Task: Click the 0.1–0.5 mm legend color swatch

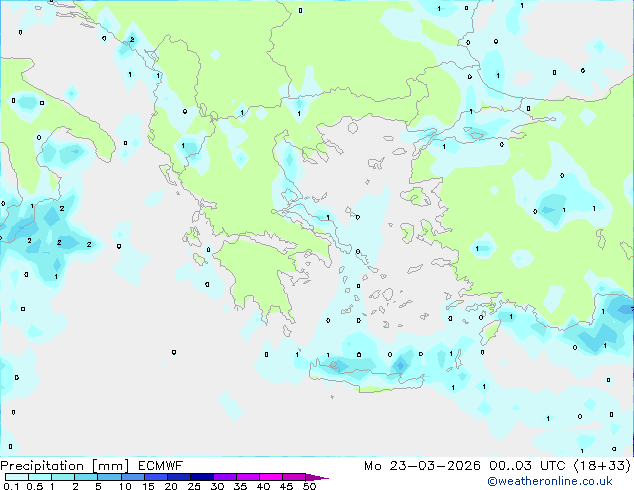Action: [x=17, y=477]
